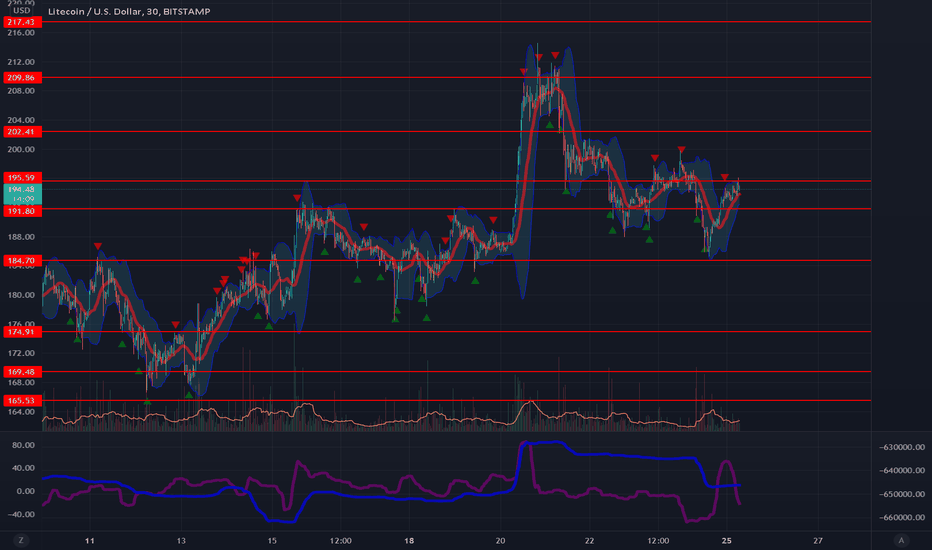Click date label 13 on time axis
932x550 pixels.
[181, 540]
